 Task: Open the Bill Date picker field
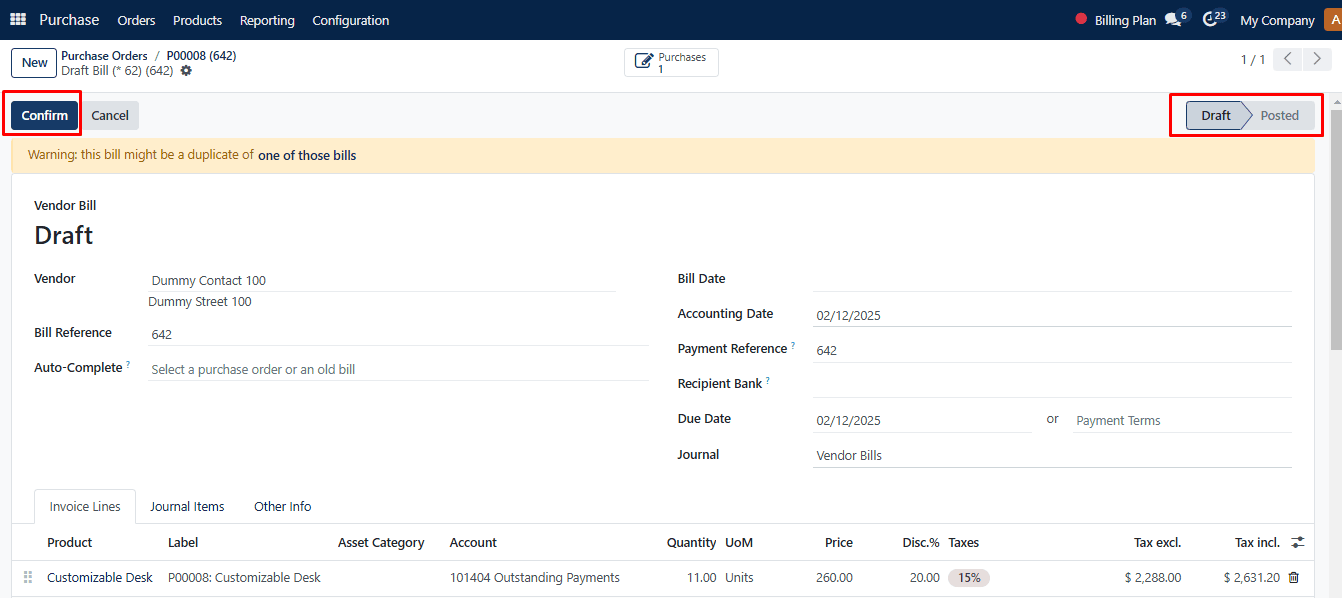tap(1052, 280)
